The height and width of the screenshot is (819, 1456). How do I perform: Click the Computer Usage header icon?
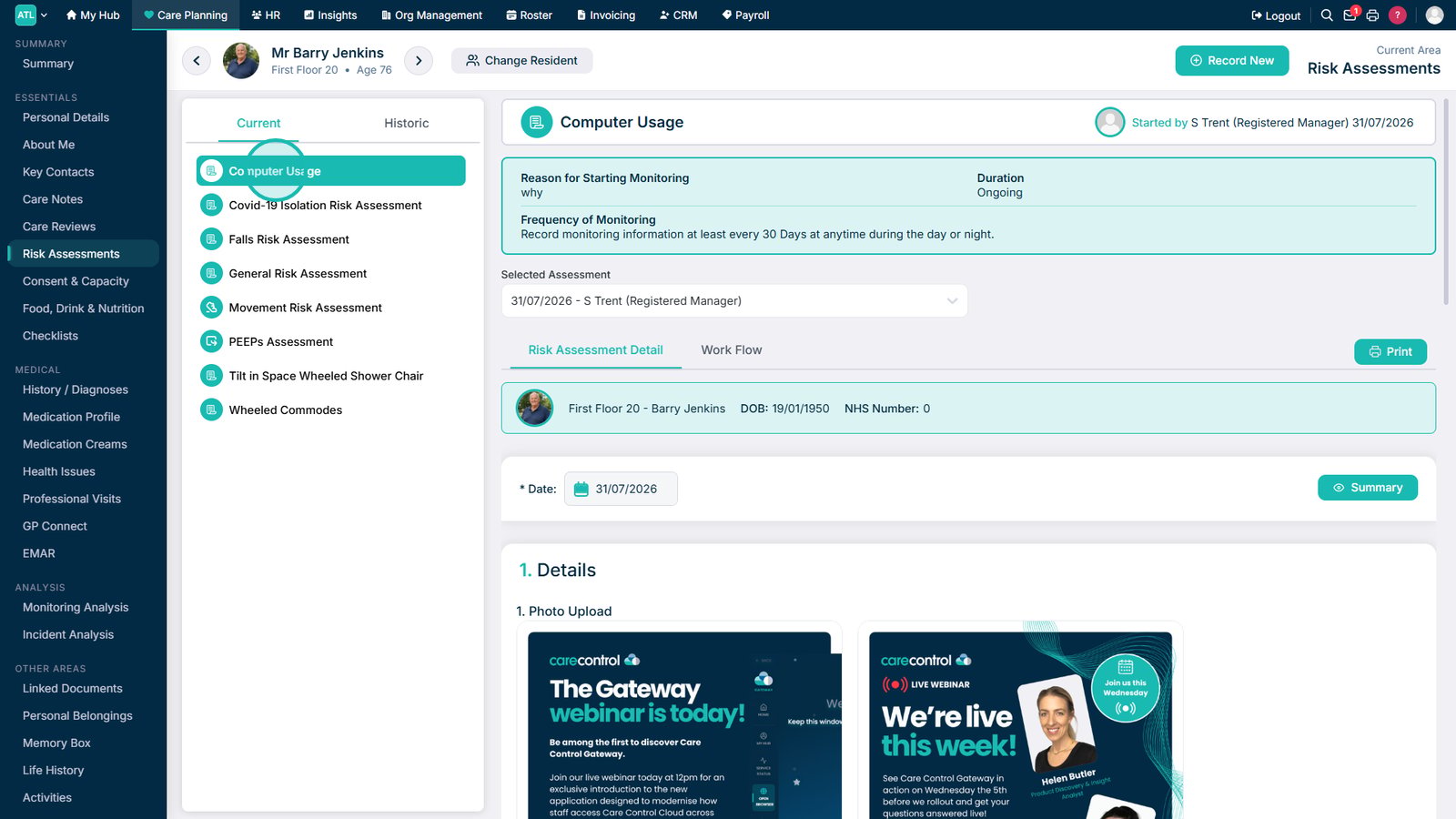[x=537, y=122]
